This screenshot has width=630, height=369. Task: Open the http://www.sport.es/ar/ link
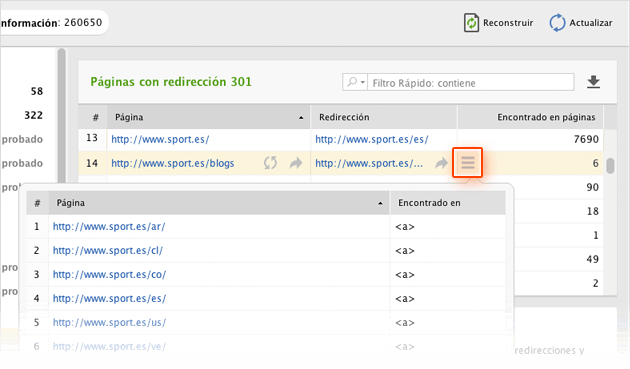click(109, 227)
